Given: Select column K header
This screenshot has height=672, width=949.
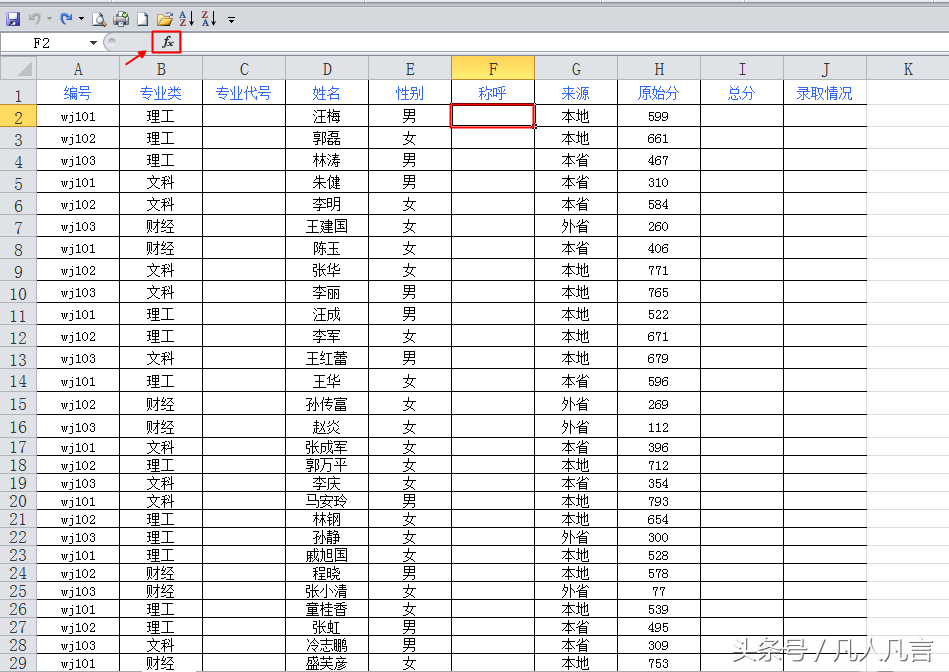Looking at the screenshot, I should click(x=908, y=68).
